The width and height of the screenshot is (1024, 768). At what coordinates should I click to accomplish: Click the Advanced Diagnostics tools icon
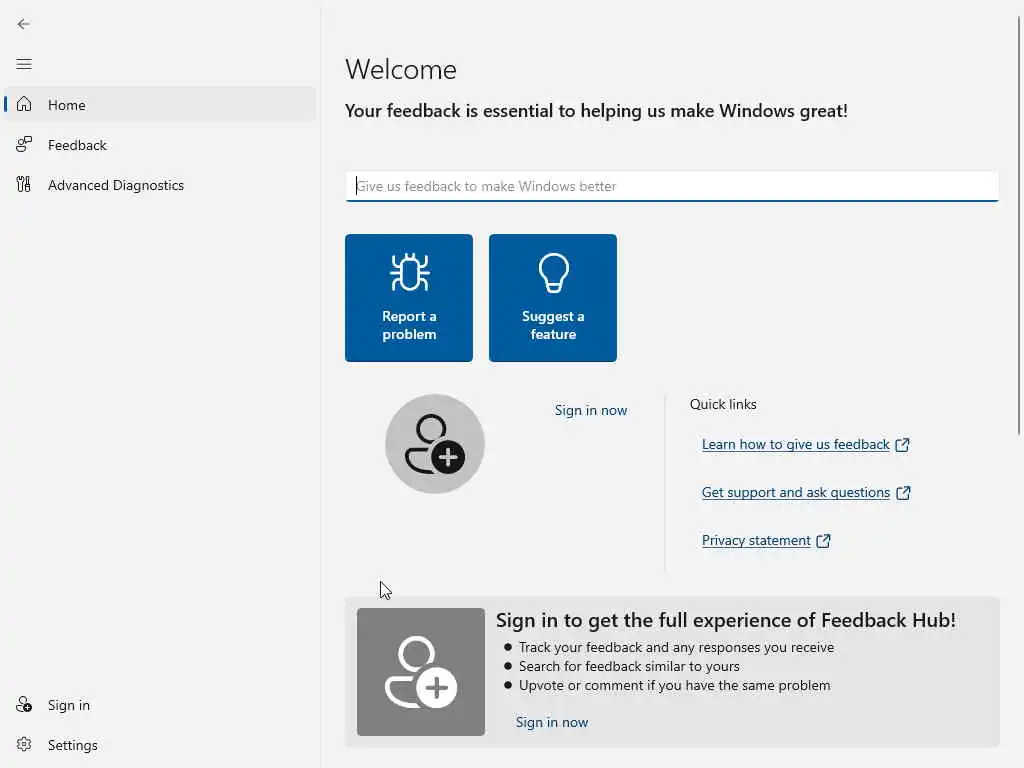coord(24,185)
